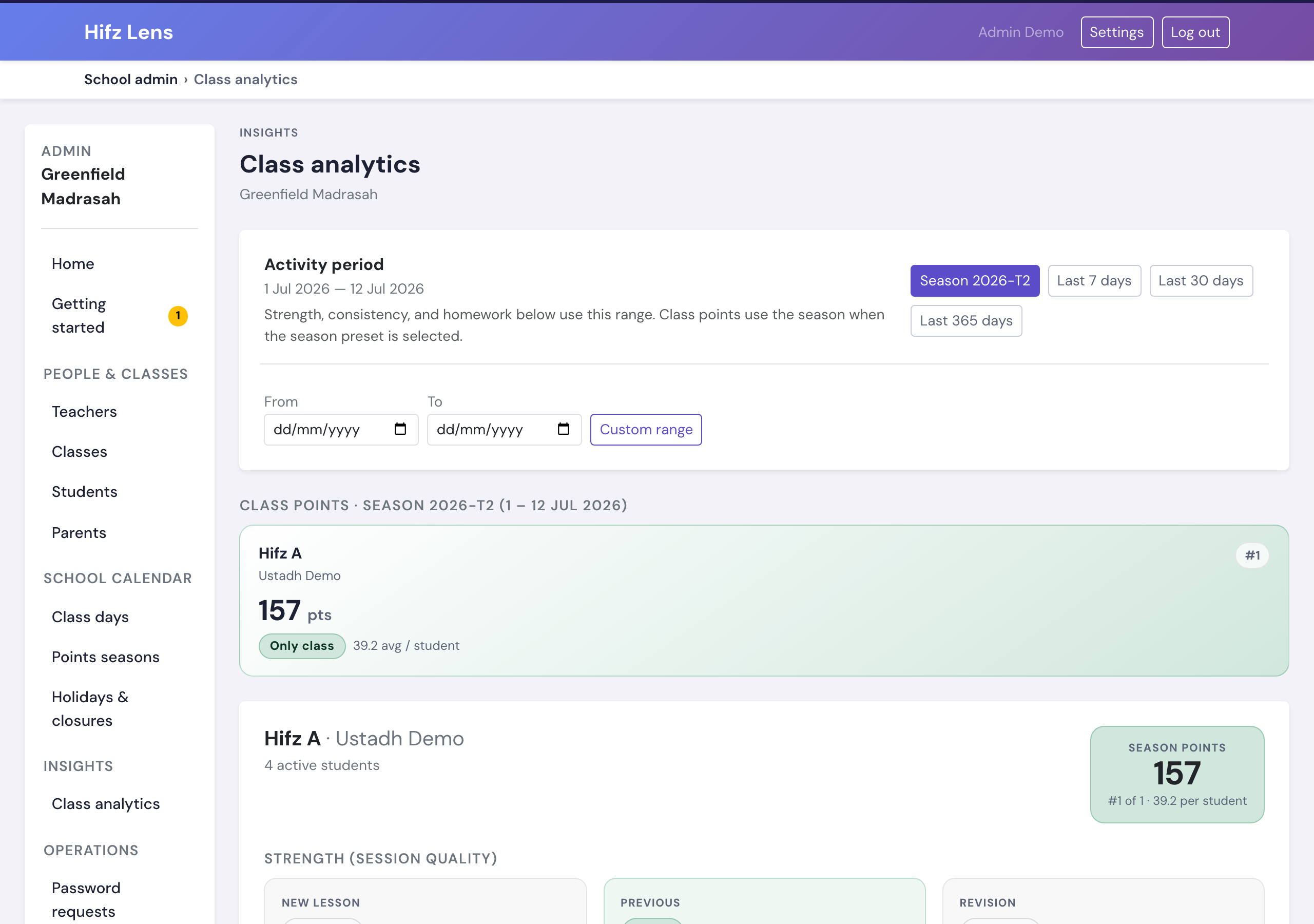Click the Admin Demo user name
Screen dimensions: 1314x924
click(x=1020, y=32)
